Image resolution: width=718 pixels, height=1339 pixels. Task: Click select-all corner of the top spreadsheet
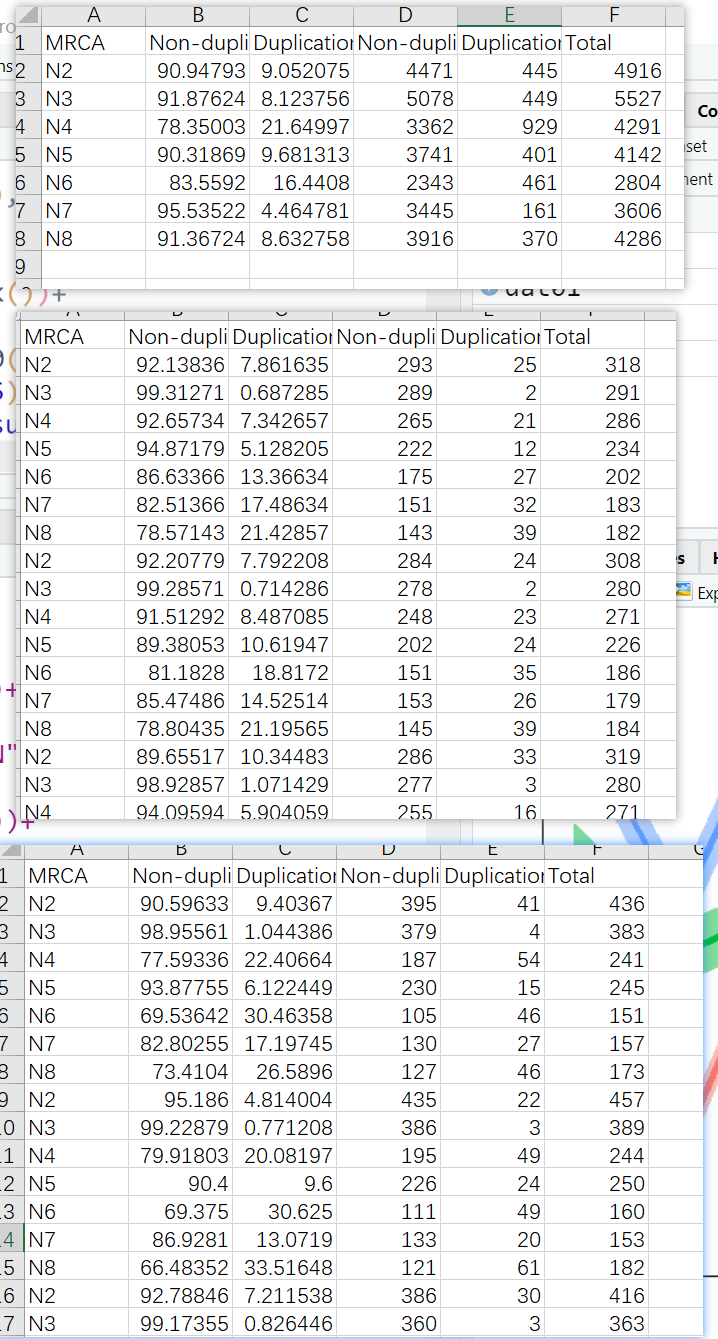pyautogui.click(x=26, y=16)
